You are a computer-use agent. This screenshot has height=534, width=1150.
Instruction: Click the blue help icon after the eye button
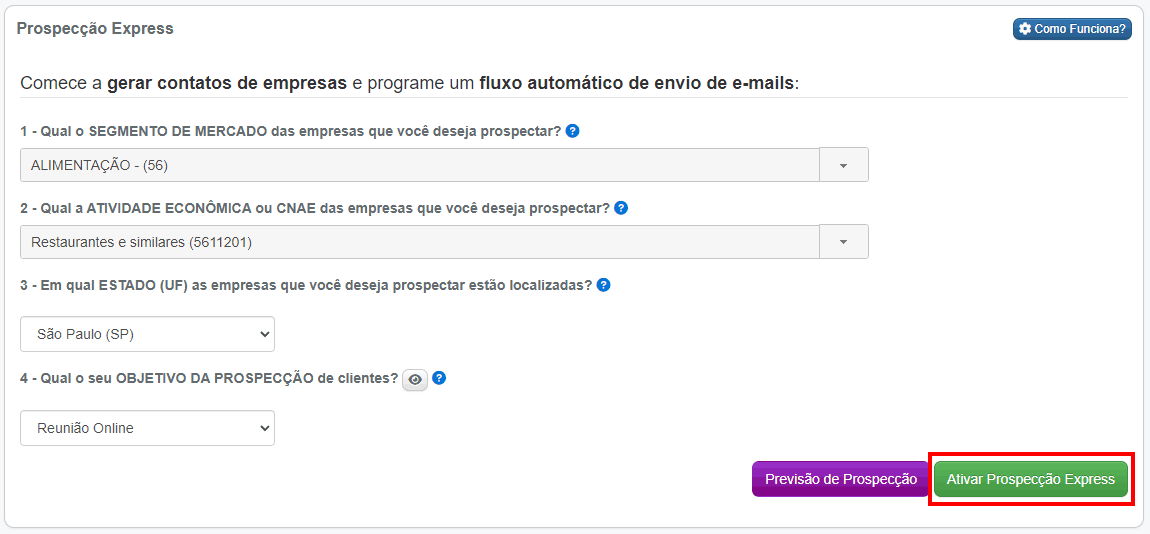point(439,378)
